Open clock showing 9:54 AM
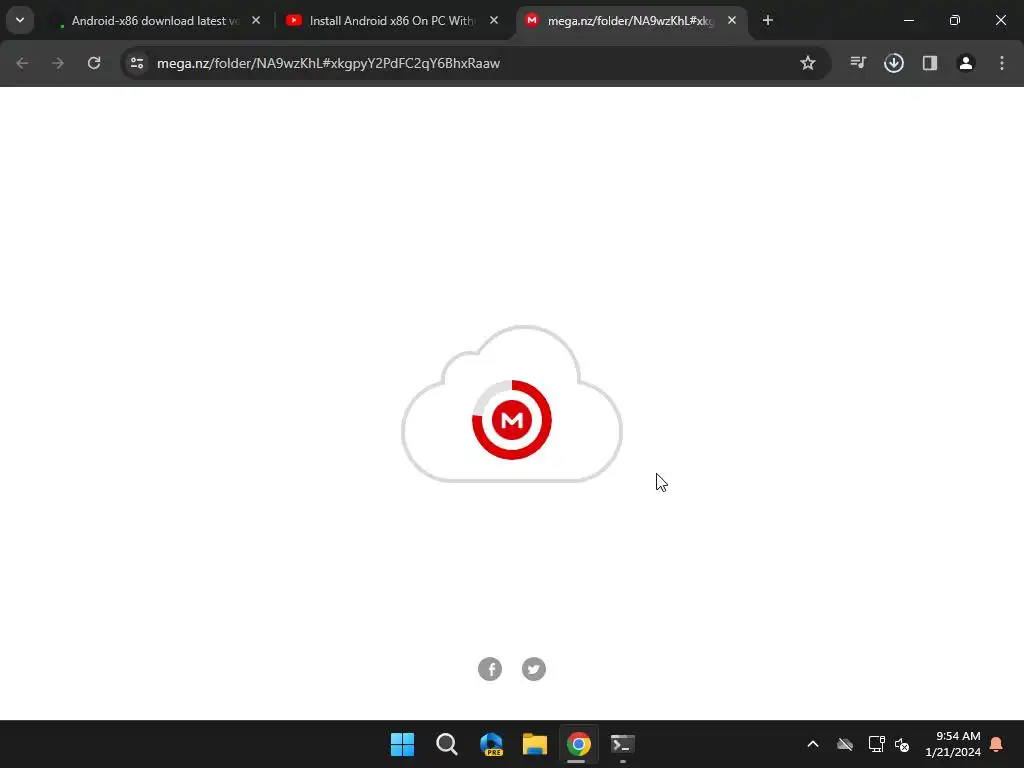The image size is (1024, 768). (953, 744)
